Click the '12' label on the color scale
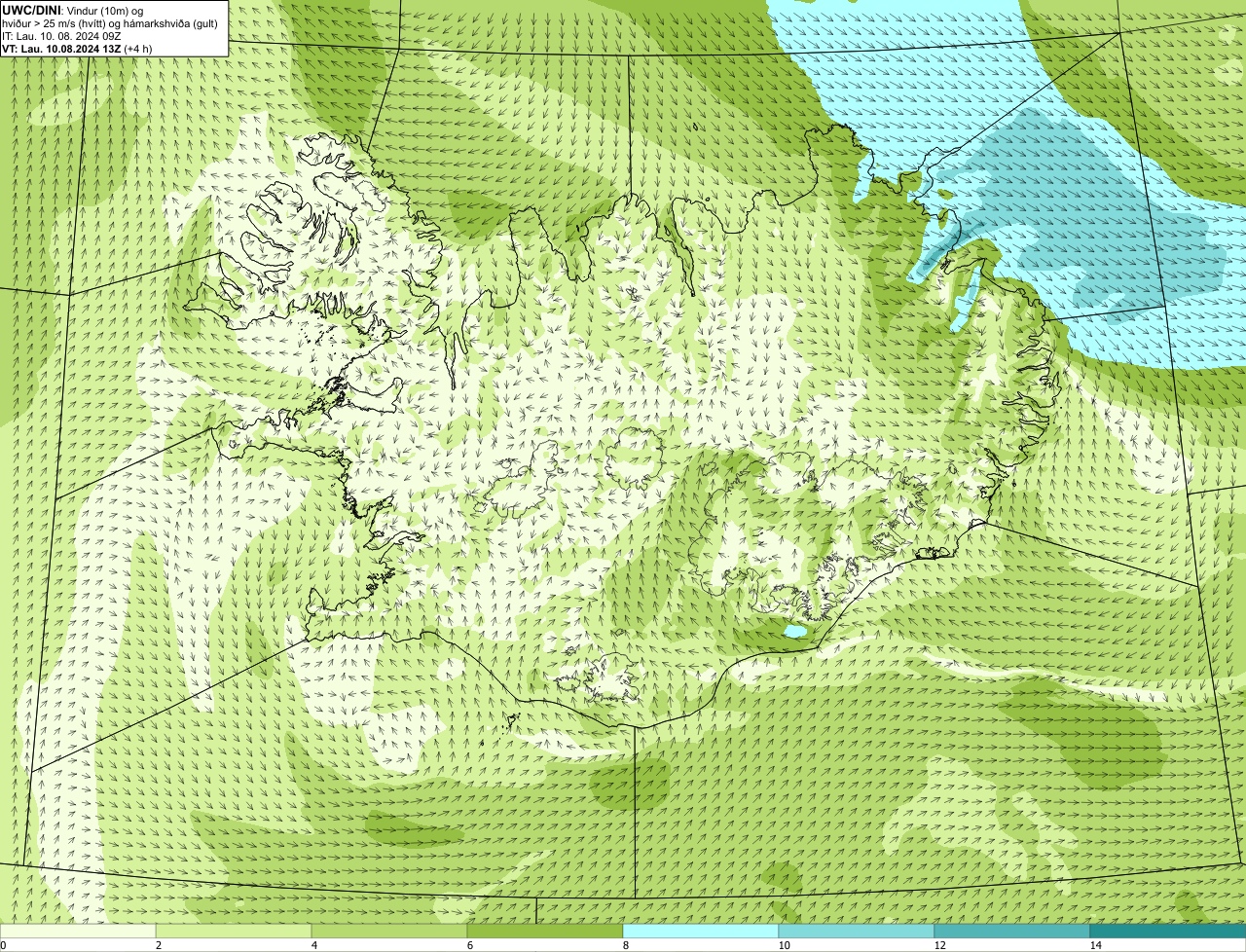This screenshot has width=1246, height=952. pyautogui.click(x=939, y=945)
